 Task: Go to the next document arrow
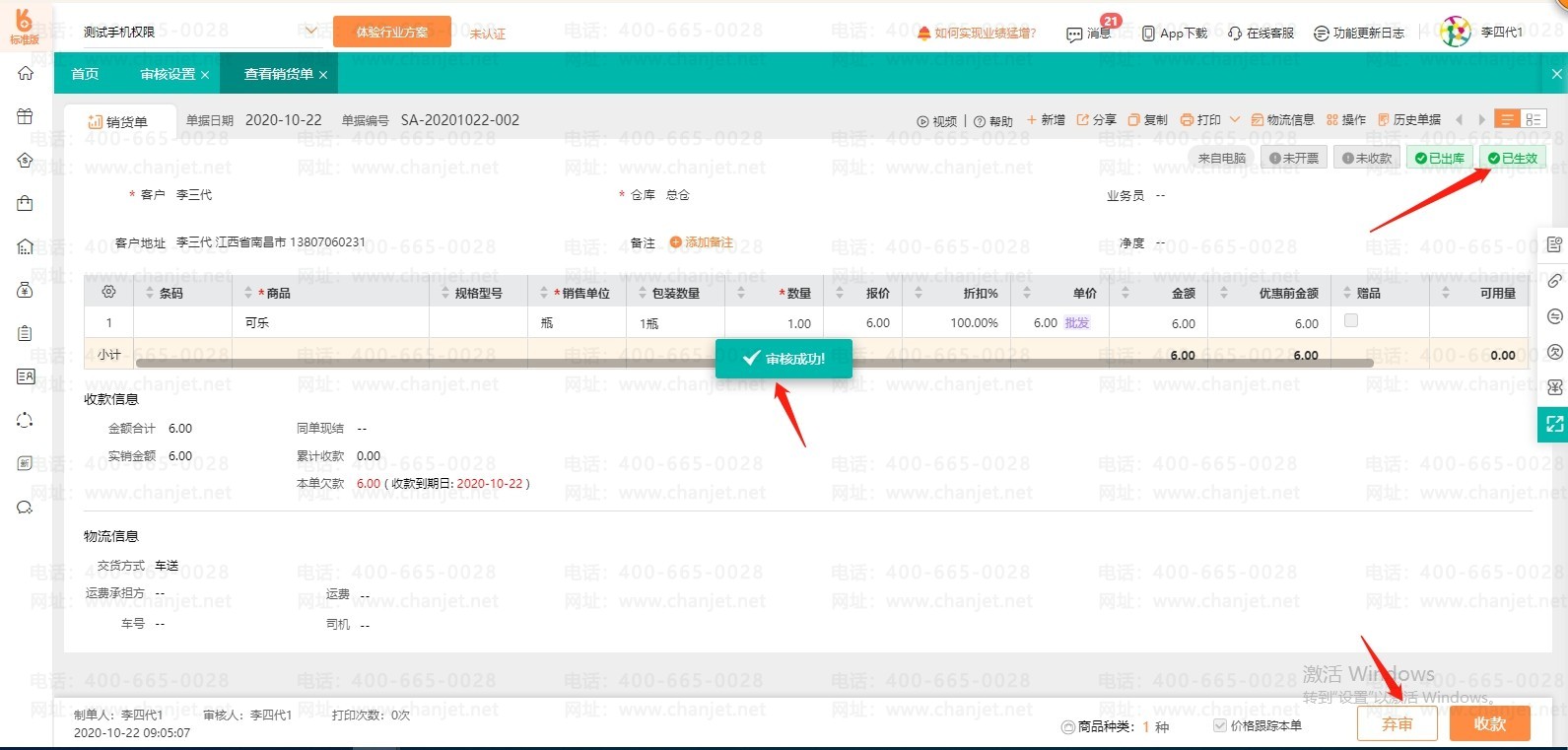[x=1481, y=120]
